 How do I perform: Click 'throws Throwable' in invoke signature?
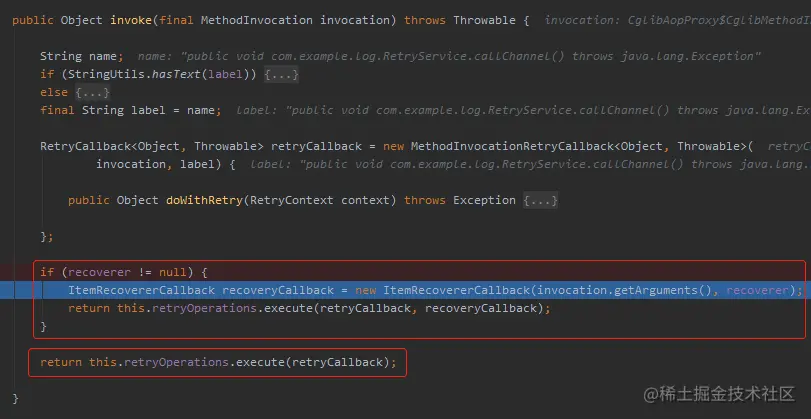pos(460,21)
